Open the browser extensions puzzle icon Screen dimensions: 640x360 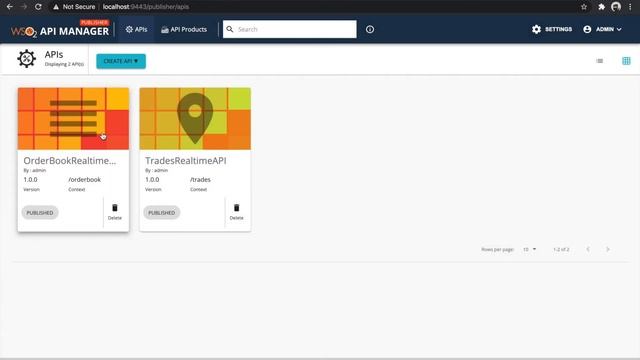[x=601, y=7]
